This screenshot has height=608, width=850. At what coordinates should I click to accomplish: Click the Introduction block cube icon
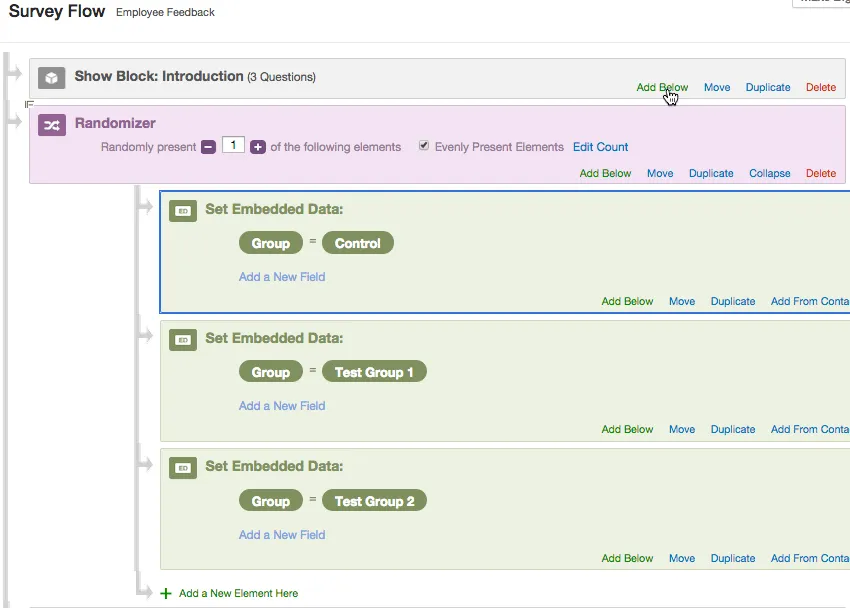pos(52,77)
